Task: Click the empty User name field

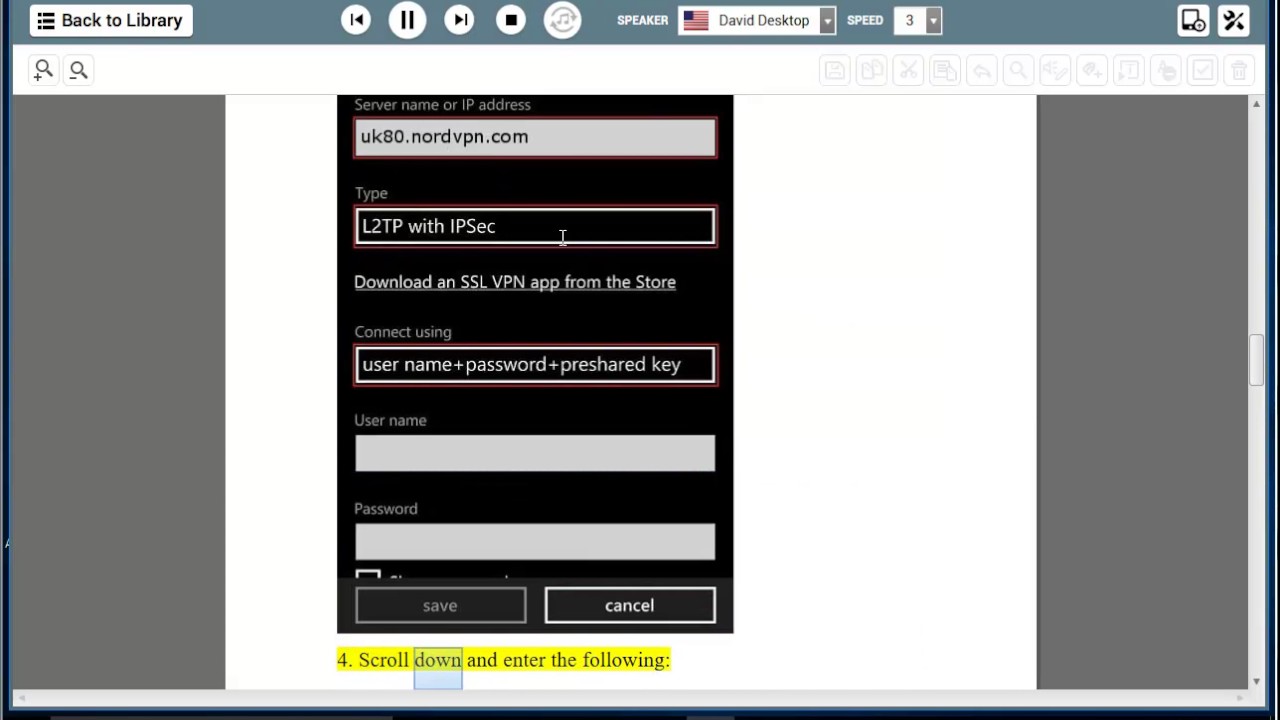Action: click(535, 453)
